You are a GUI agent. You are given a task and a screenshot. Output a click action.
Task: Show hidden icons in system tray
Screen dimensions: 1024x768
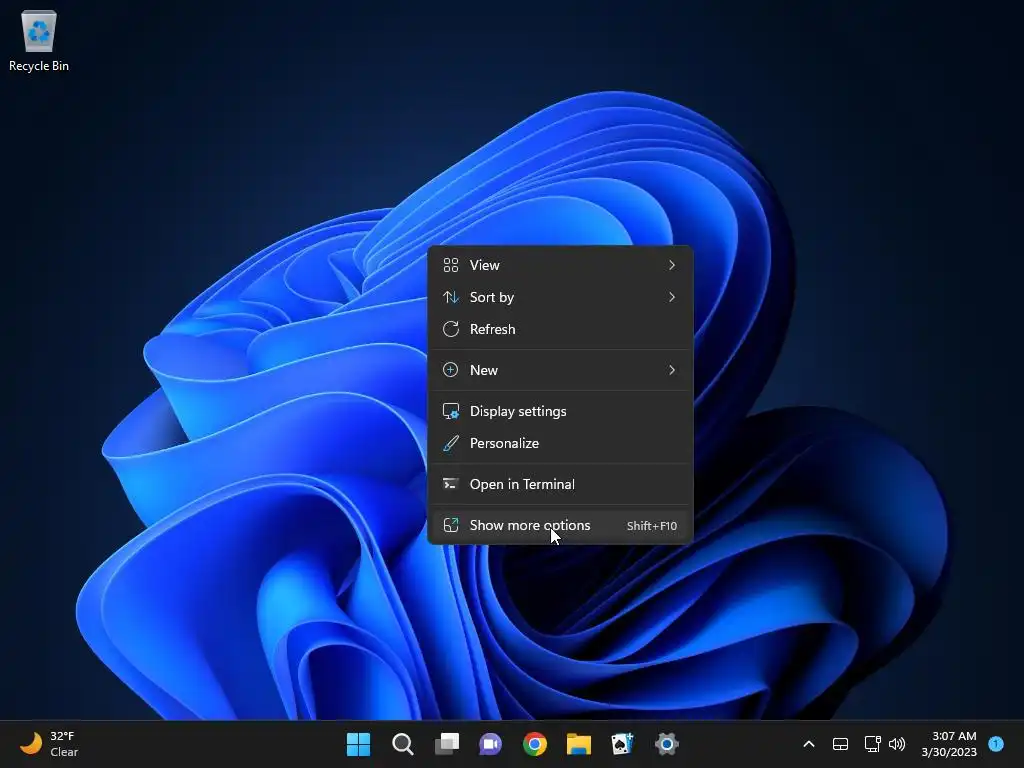pyautogui.click(x=808, y=744)
